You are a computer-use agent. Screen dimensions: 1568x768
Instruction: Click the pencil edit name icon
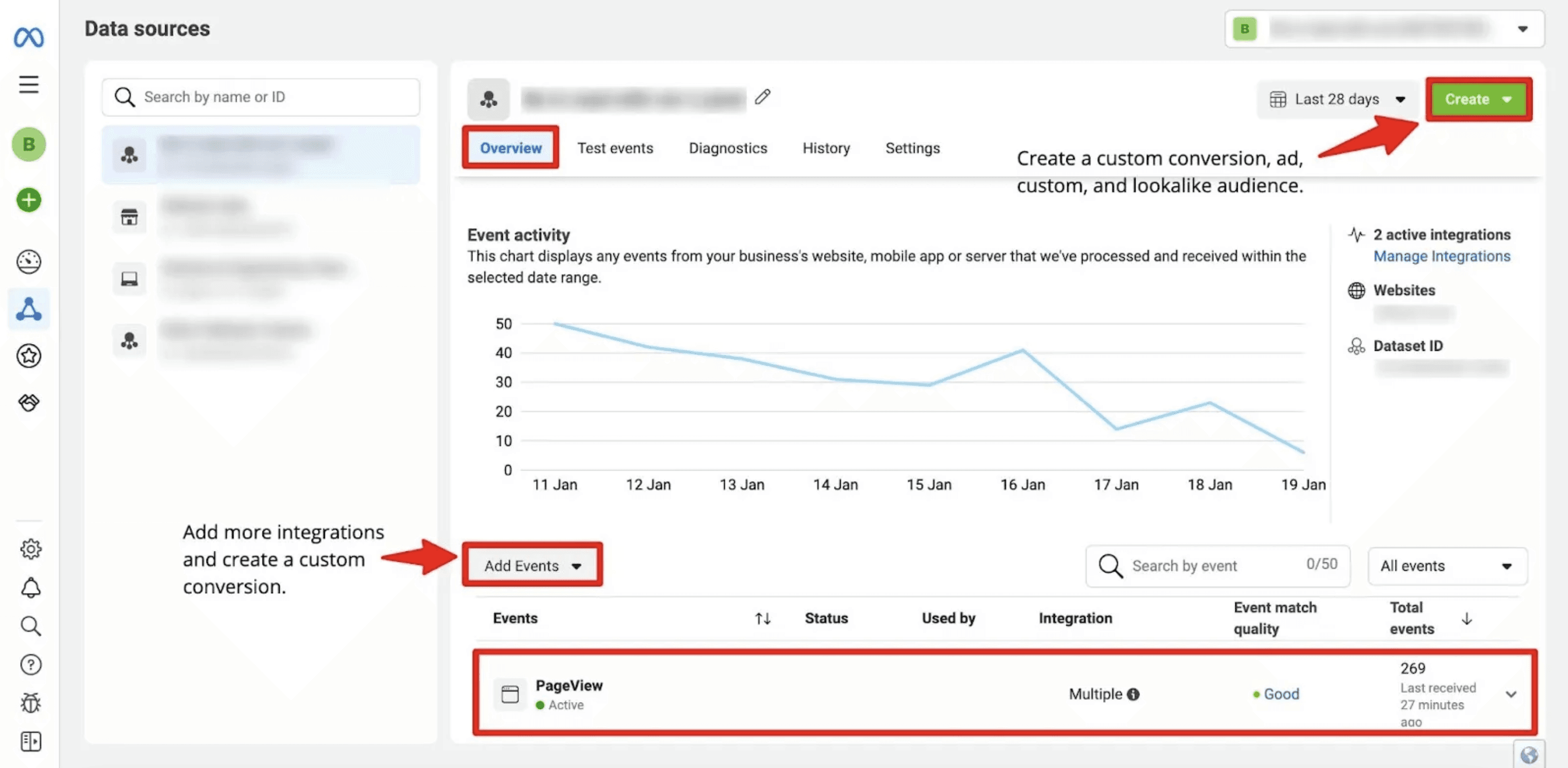[762, 97]
